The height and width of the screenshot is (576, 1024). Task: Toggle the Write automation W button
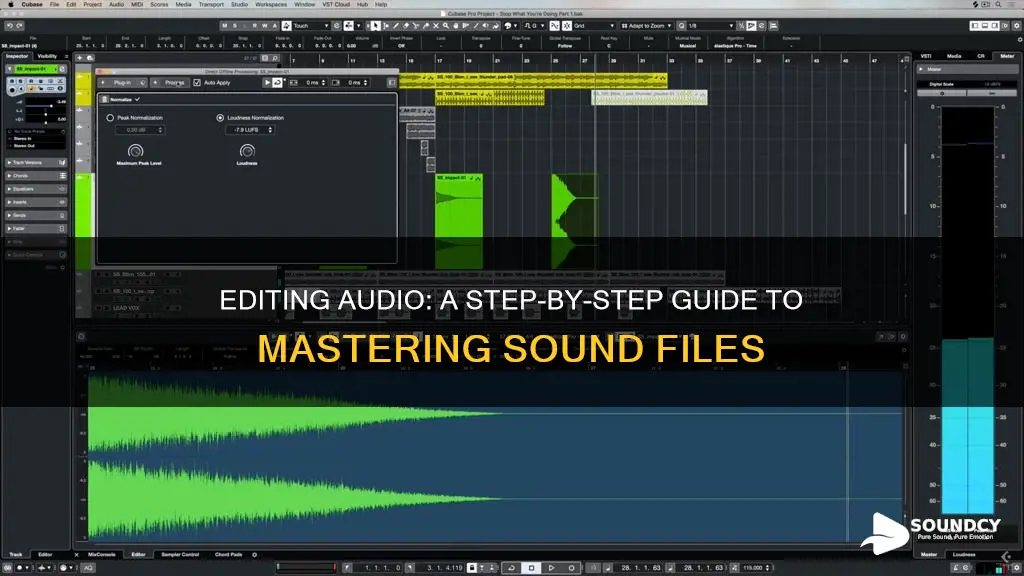(264, 25)
